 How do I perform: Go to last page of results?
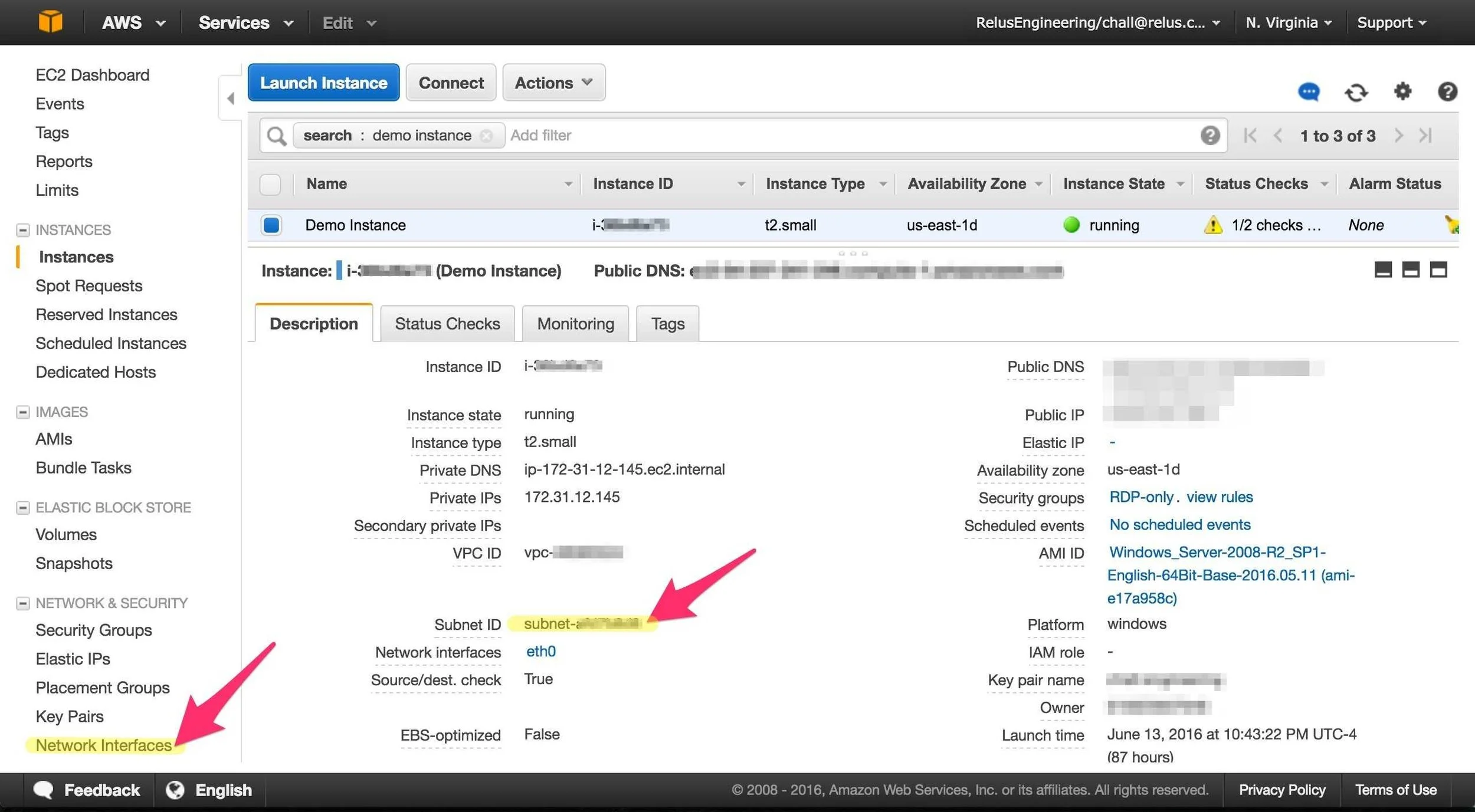[x=1425, y=136]
